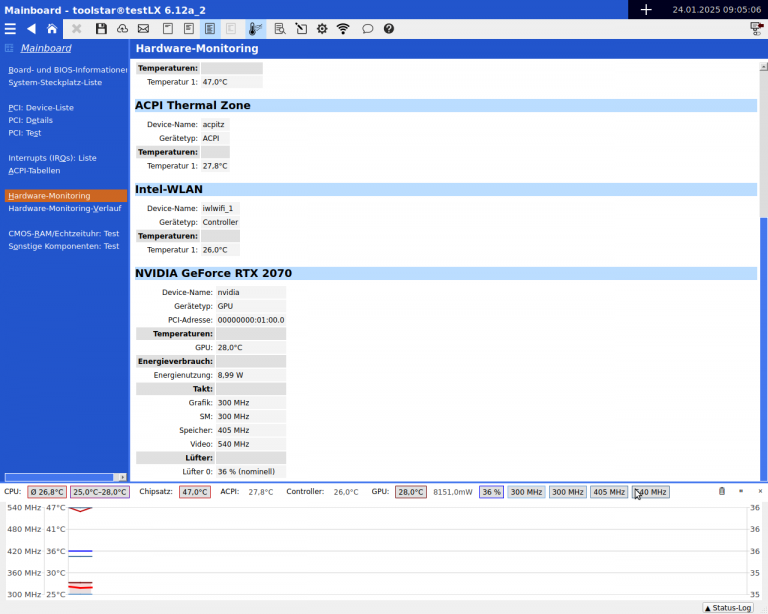The width and height of the screenshot is (768, 614).
Task: Delete graph data with the trash icon
Action: [722, 491]
